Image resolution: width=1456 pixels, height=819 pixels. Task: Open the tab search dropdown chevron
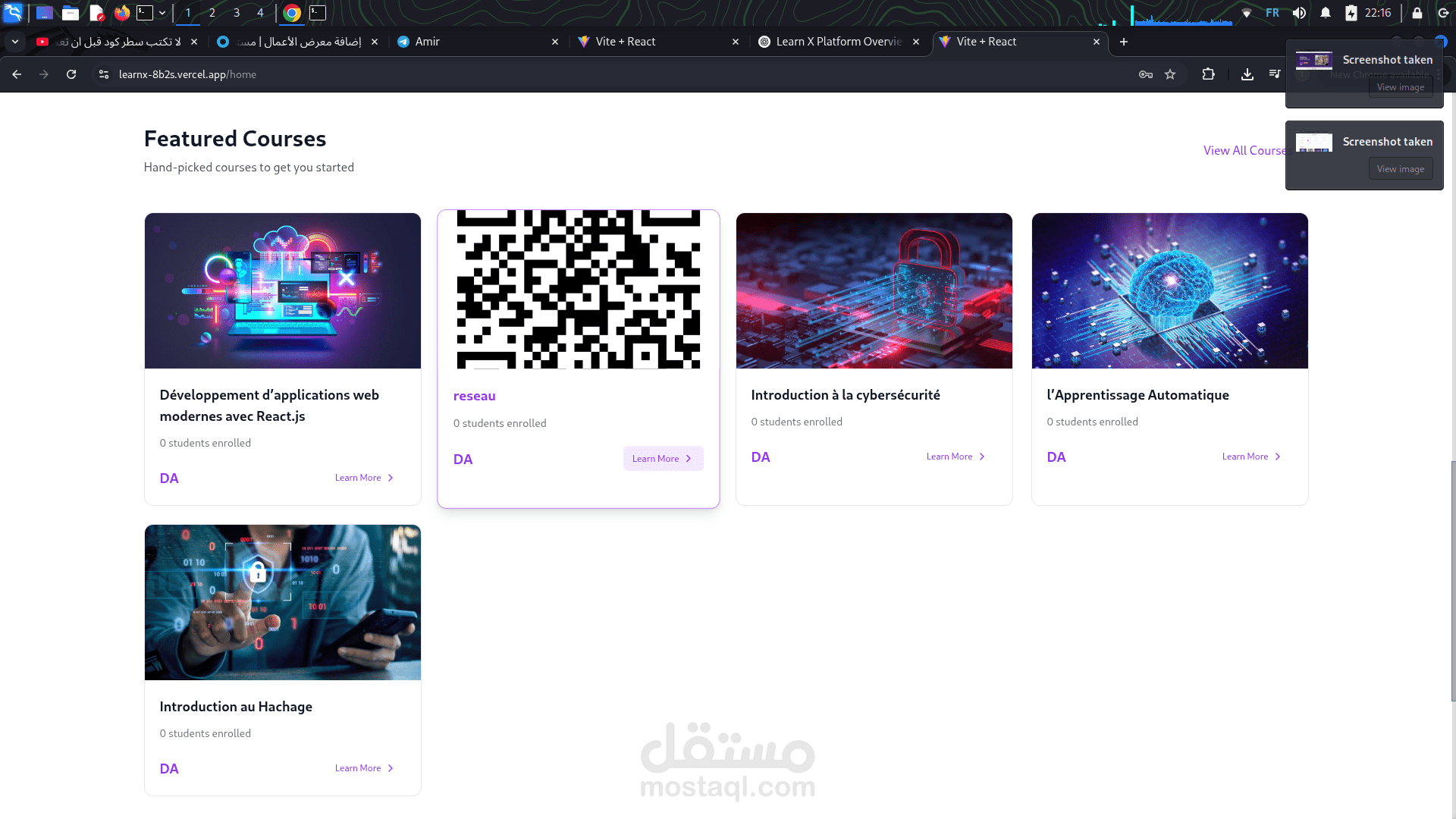click(x=15, y=42)
